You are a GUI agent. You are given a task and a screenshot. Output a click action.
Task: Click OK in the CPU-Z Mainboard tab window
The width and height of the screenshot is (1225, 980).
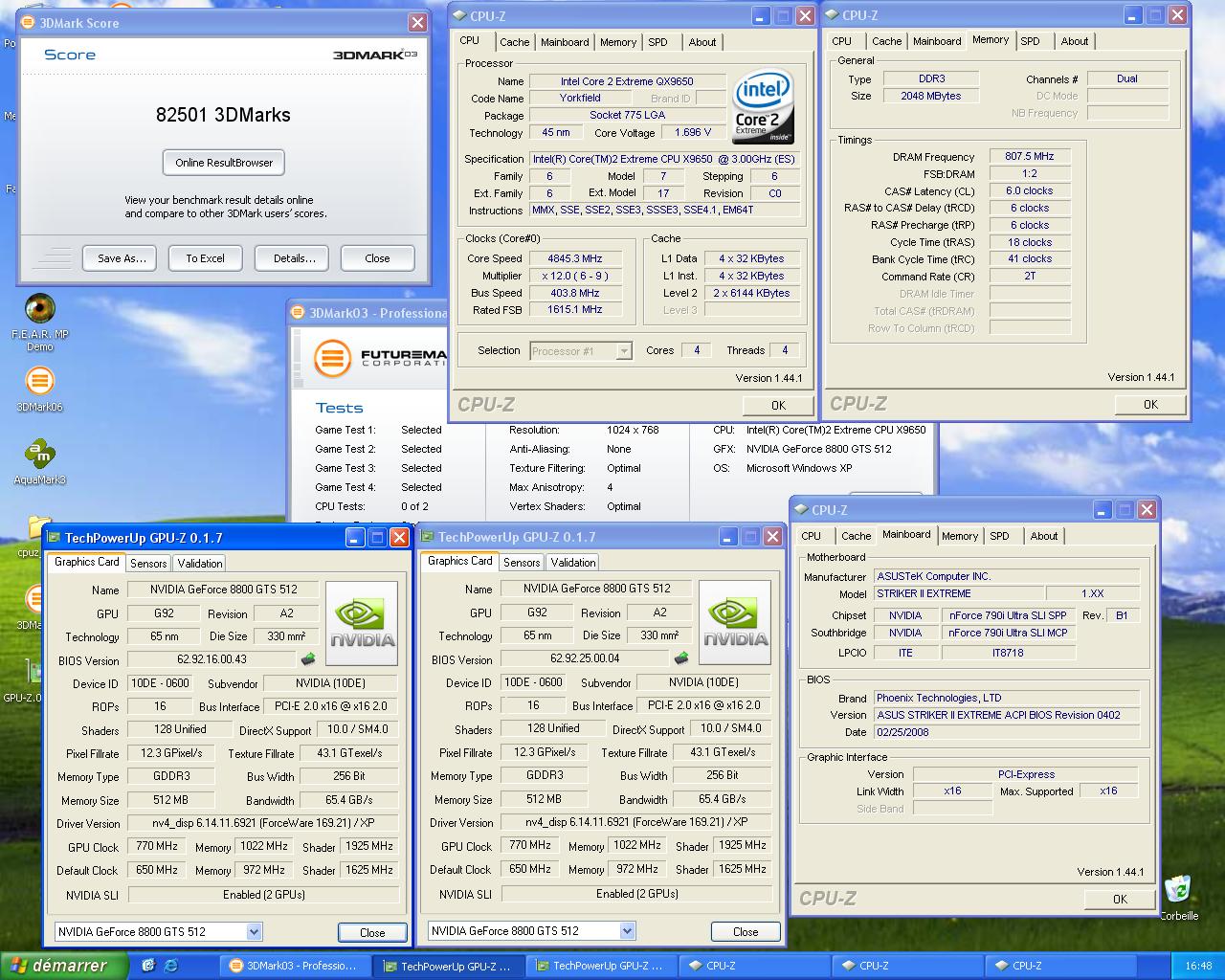pos(1120,899)
